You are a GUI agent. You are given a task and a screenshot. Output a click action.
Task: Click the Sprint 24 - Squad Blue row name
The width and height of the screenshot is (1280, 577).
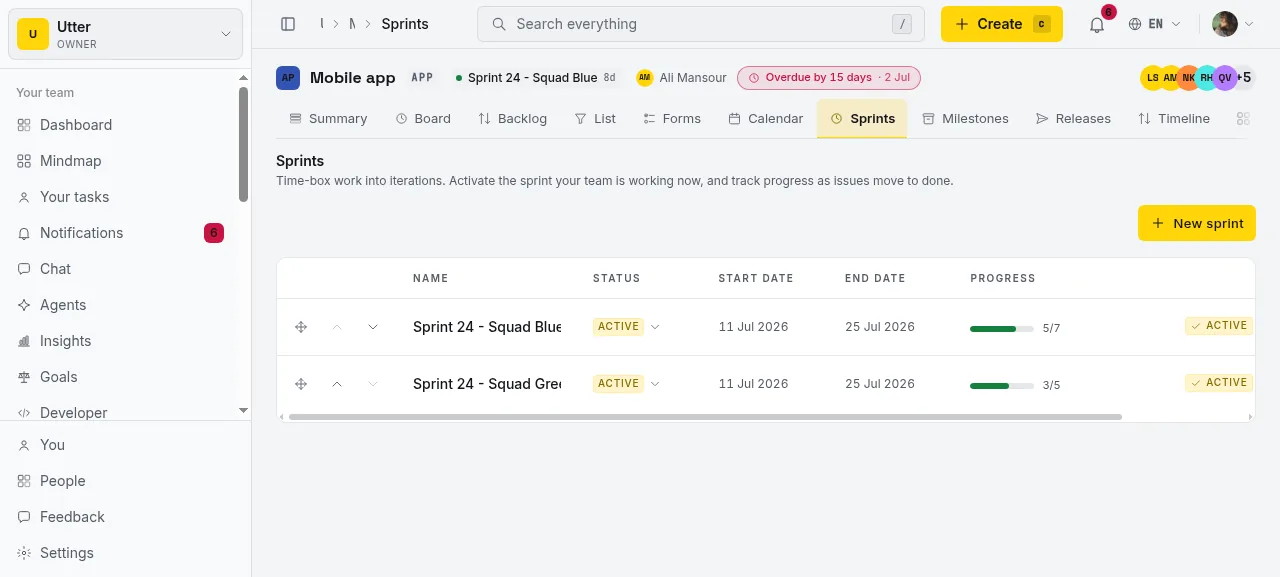point(487,327)
